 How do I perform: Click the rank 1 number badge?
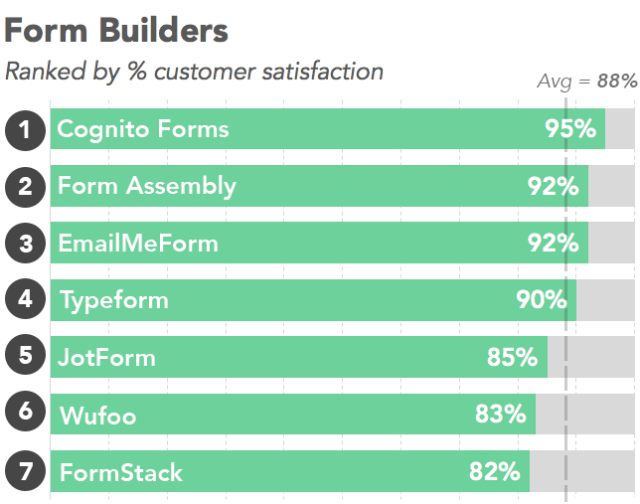(25, 130)
